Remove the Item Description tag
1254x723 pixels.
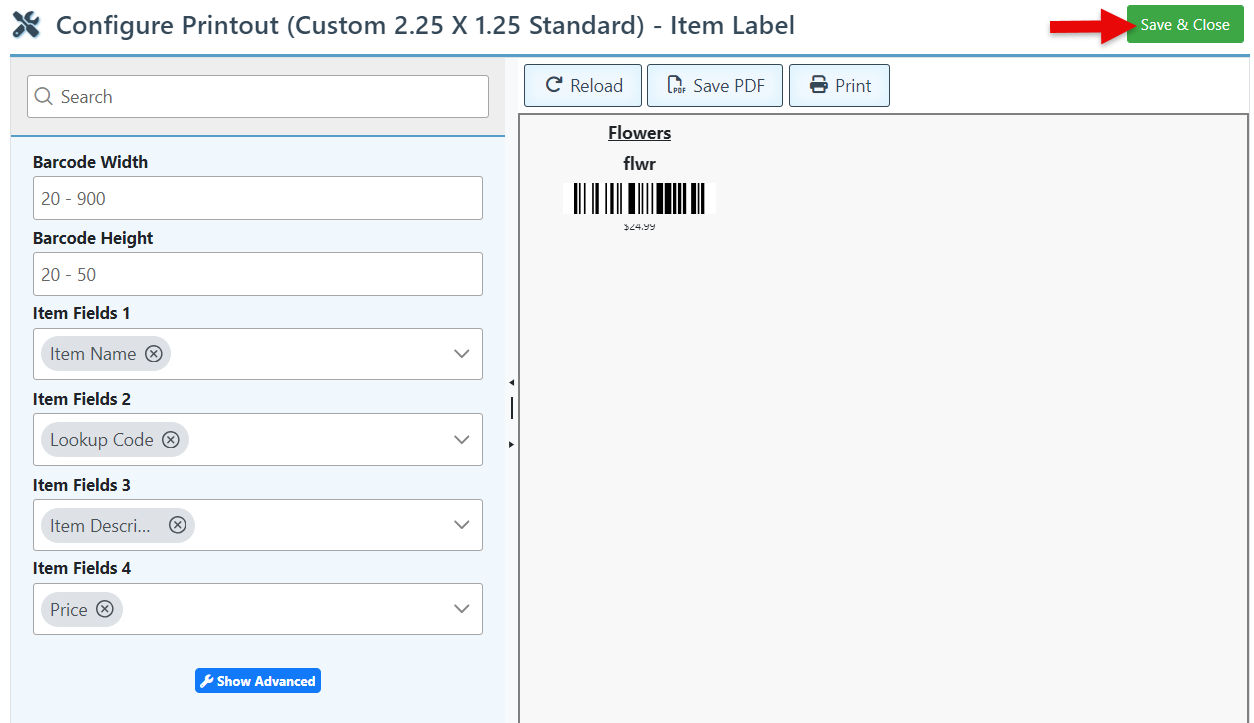coord(177,525)
